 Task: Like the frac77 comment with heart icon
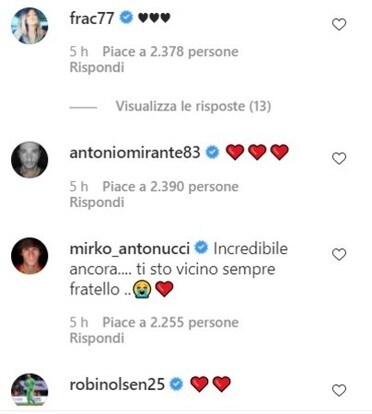click(x=339, y=24)
